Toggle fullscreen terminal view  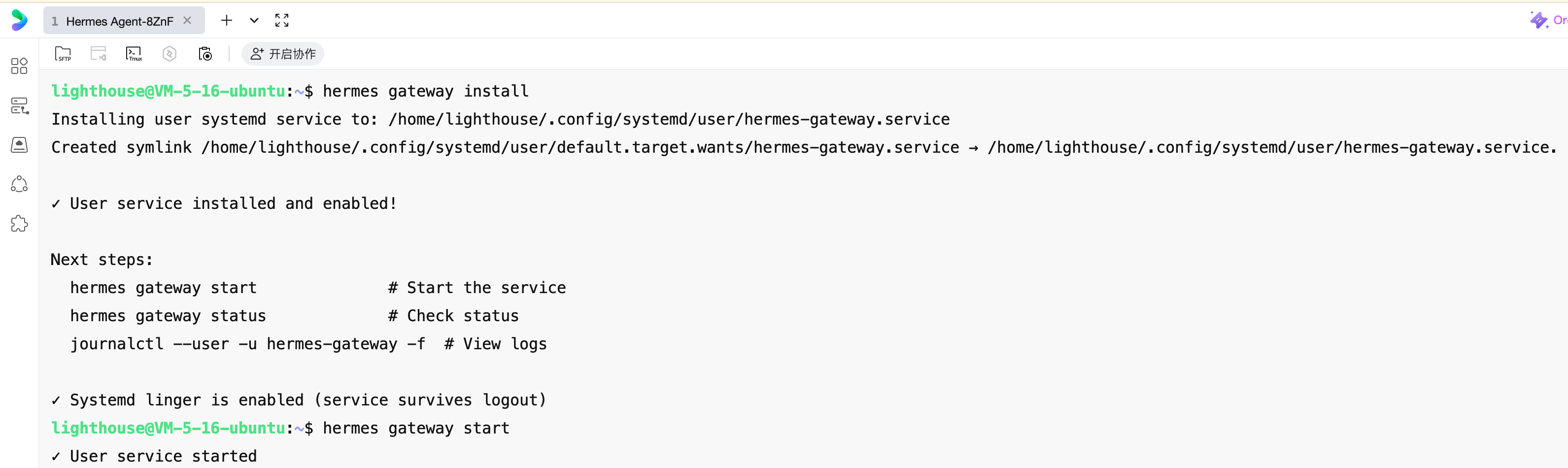click(x=282, y=21)
